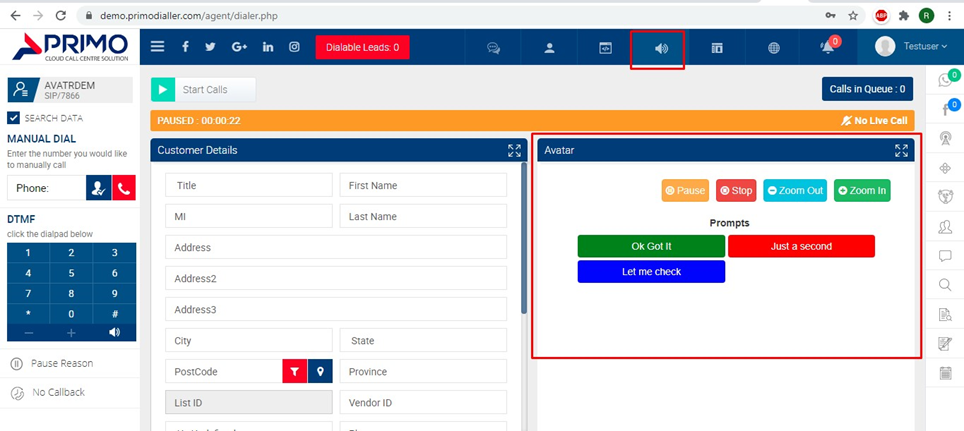Open the Facebook link in header
The width and height of the screenshot is (964, 431).
pyautogui.click(x=185, y=47)
